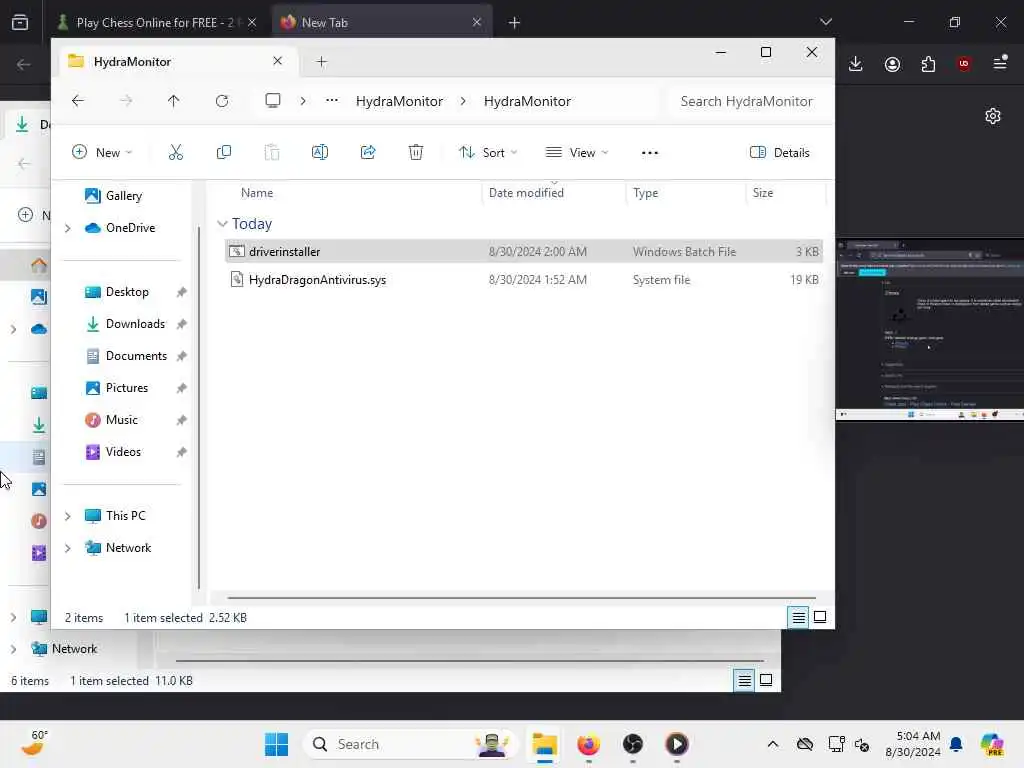Go up one folder level
1024x768 pixels.
tap(173, 101)
